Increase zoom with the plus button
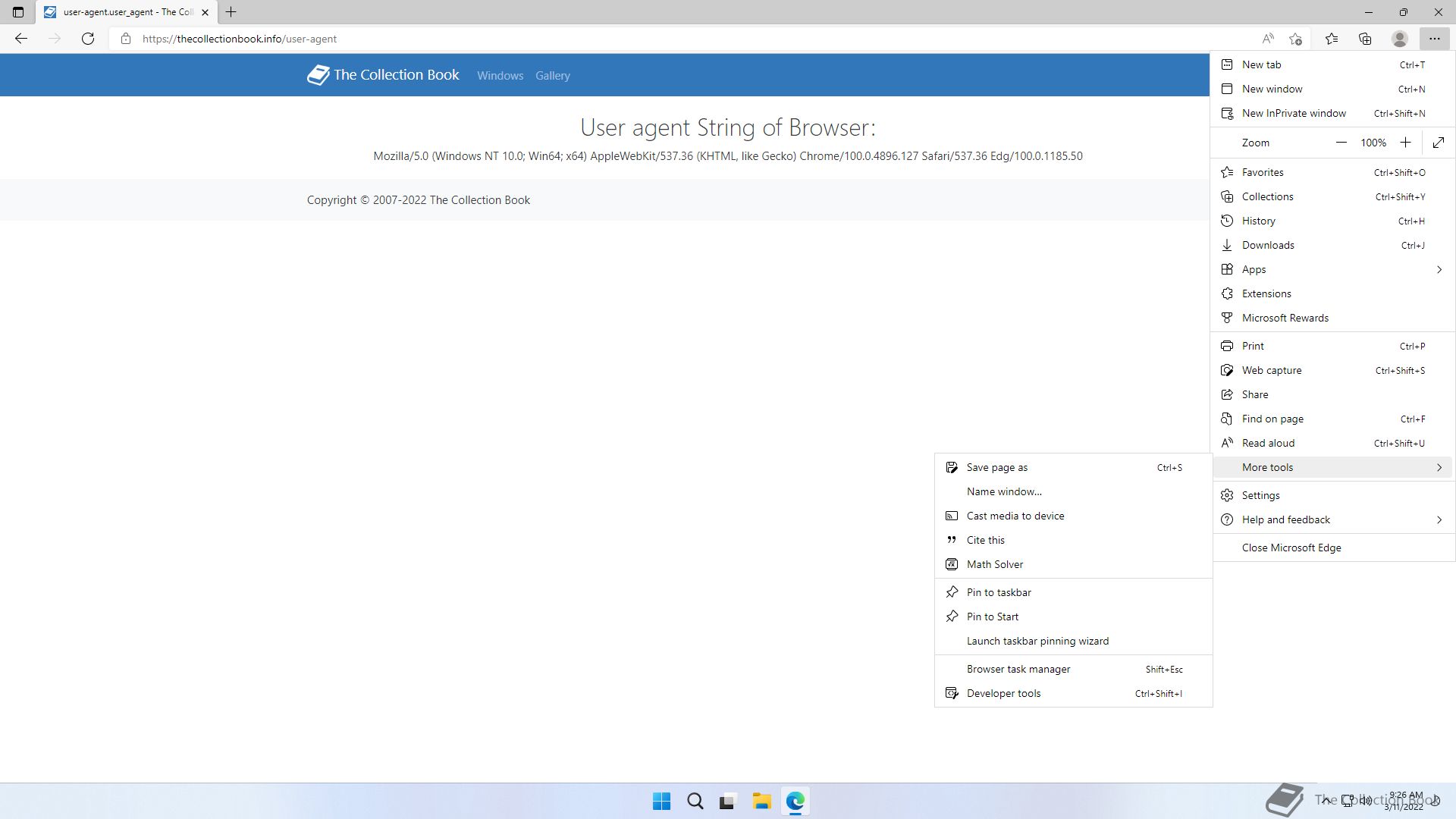Screen dimensions: 1456x819 pos(1405,143)
